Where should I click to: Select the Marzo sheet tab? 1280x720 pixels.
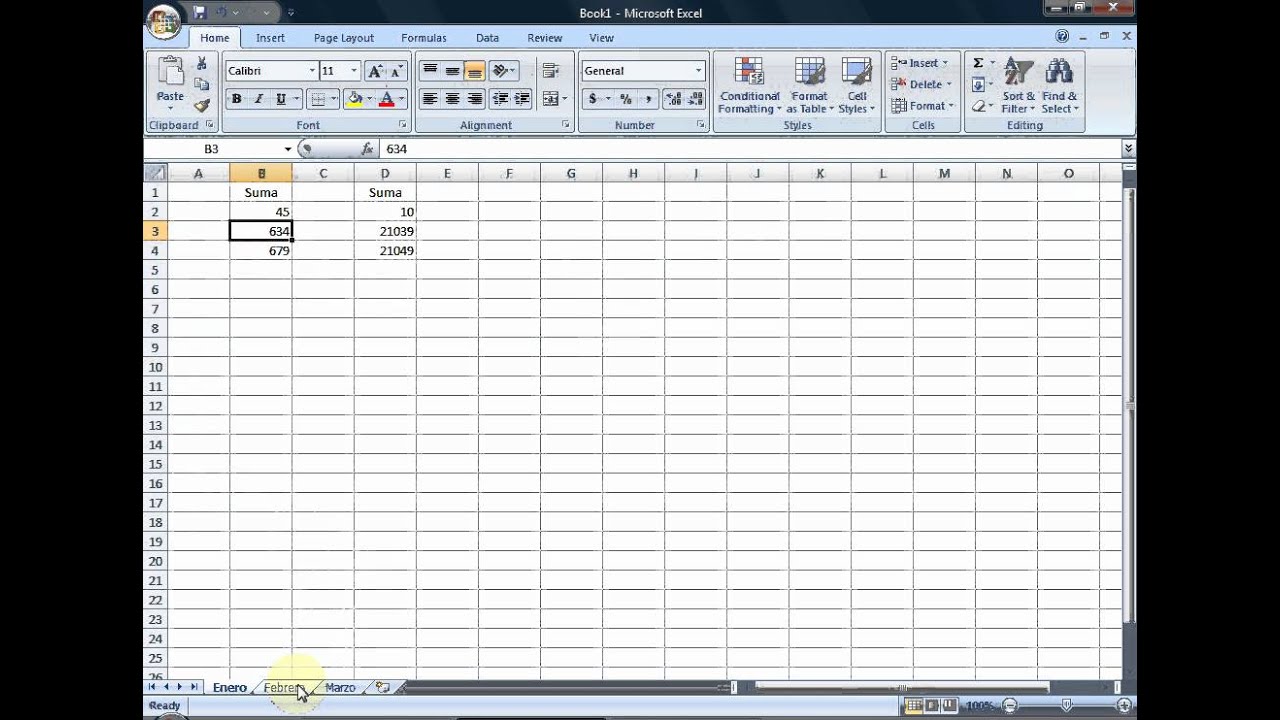click(340, 688)
